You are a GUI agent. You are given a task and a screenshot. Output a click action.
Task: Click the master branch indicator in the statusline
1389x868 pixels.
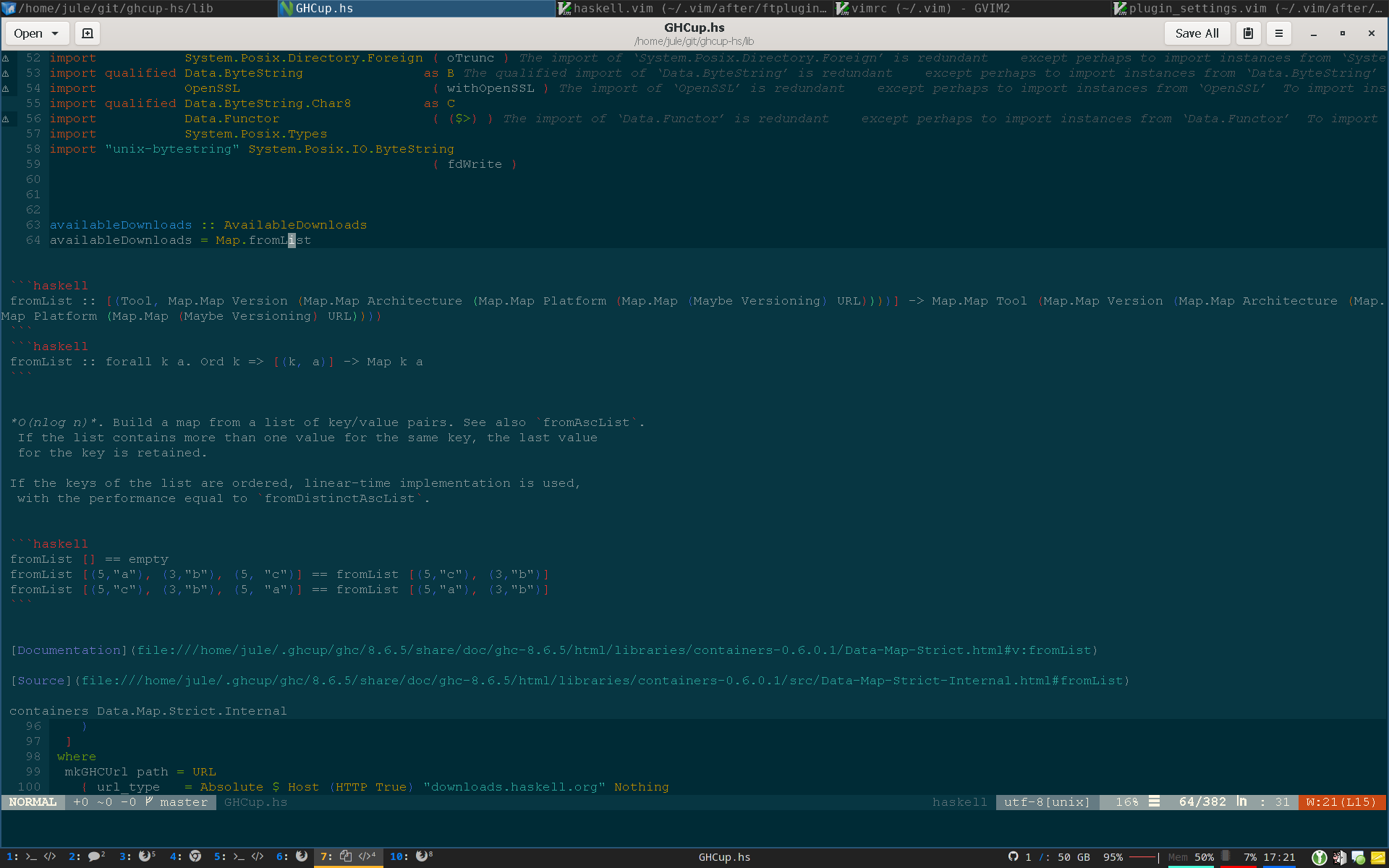(x=183, y=802)
